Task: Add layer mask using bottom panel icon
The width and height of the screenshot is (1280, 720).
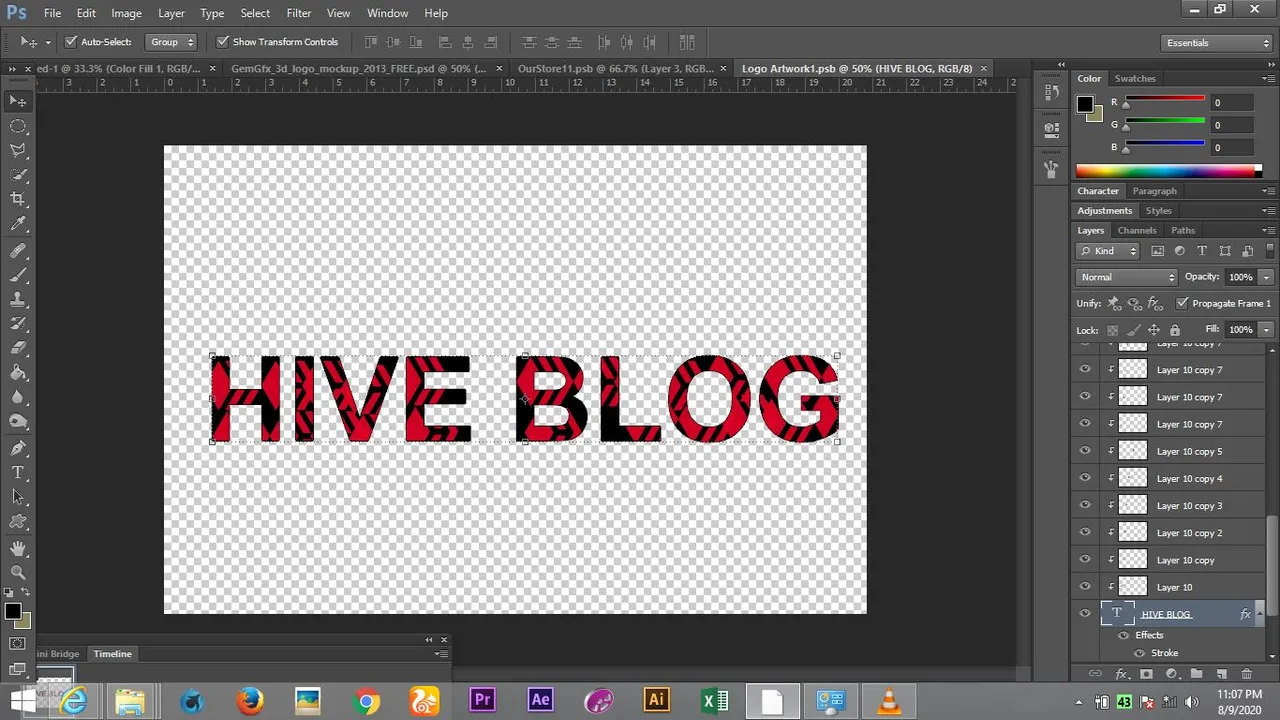Action: pyautogui.click(x=1146, y=675)
